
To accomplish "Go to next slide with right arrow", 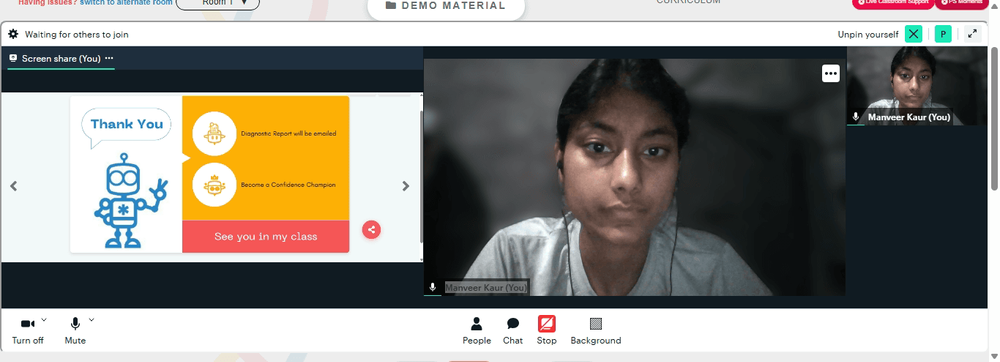I will (x=406, y=186).
